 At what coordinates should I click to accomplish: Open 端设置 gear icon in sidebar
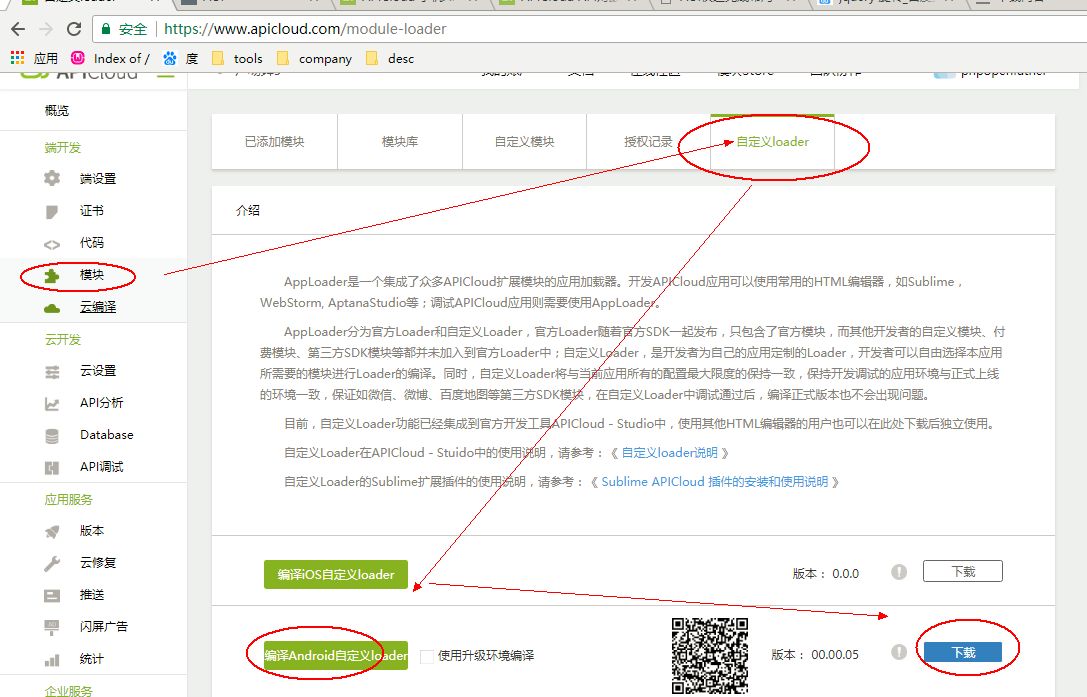(x=52, y=179)
